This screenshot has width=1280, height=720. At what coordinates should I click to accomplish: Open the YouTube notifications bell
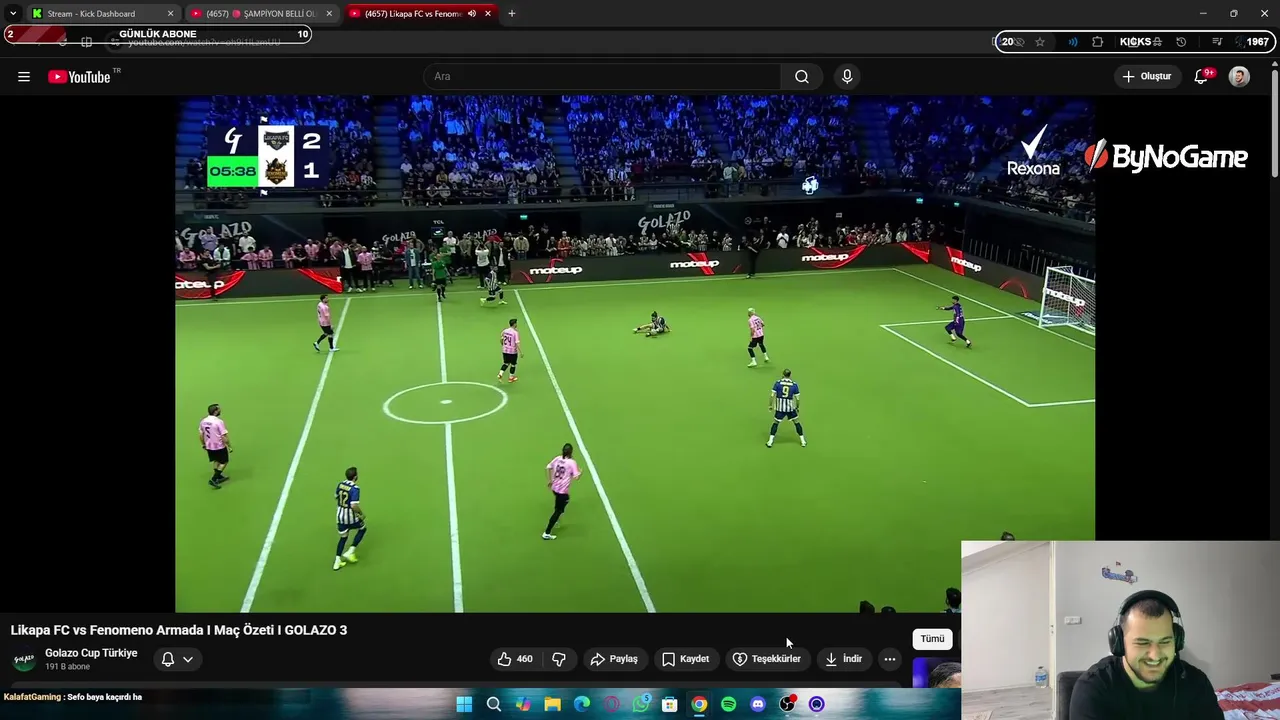tap(1202, 77)
